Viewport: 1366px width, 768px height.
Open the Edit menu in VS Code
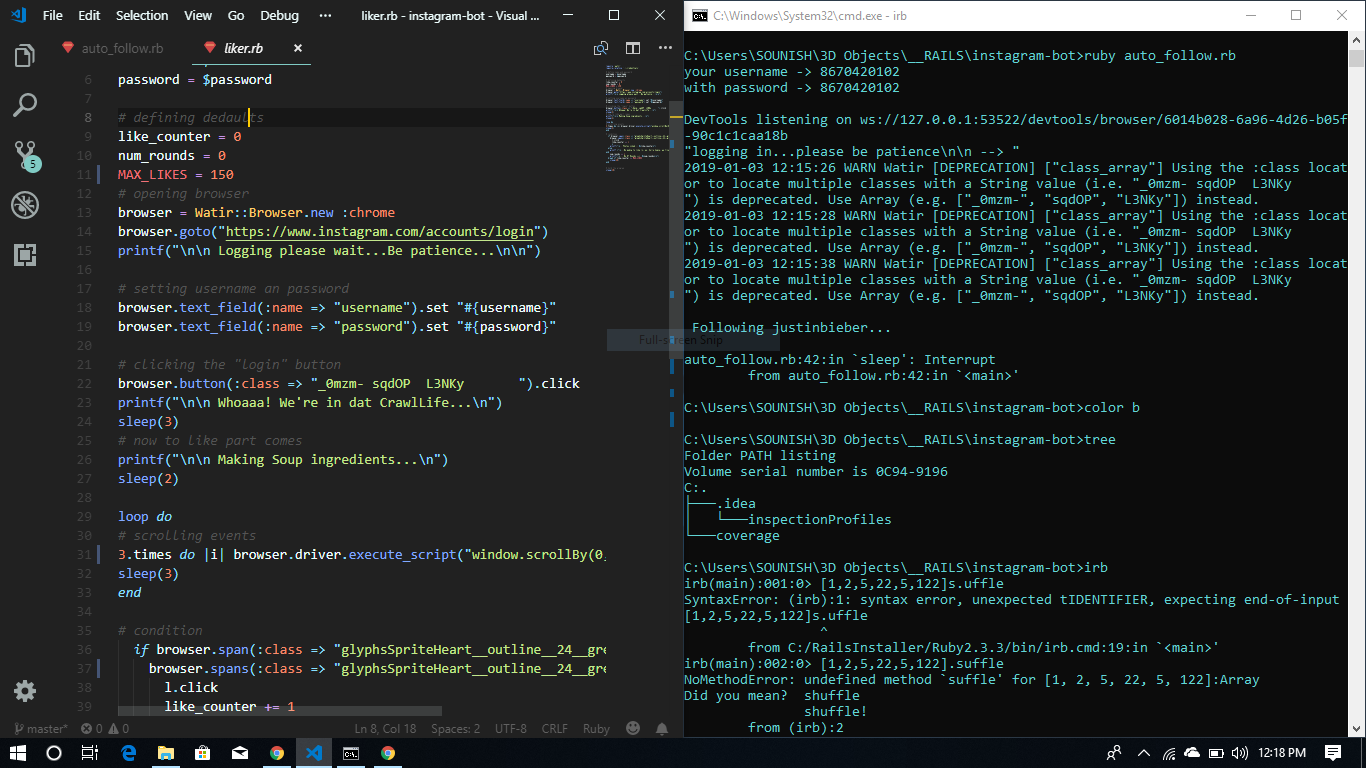point(89,15)
